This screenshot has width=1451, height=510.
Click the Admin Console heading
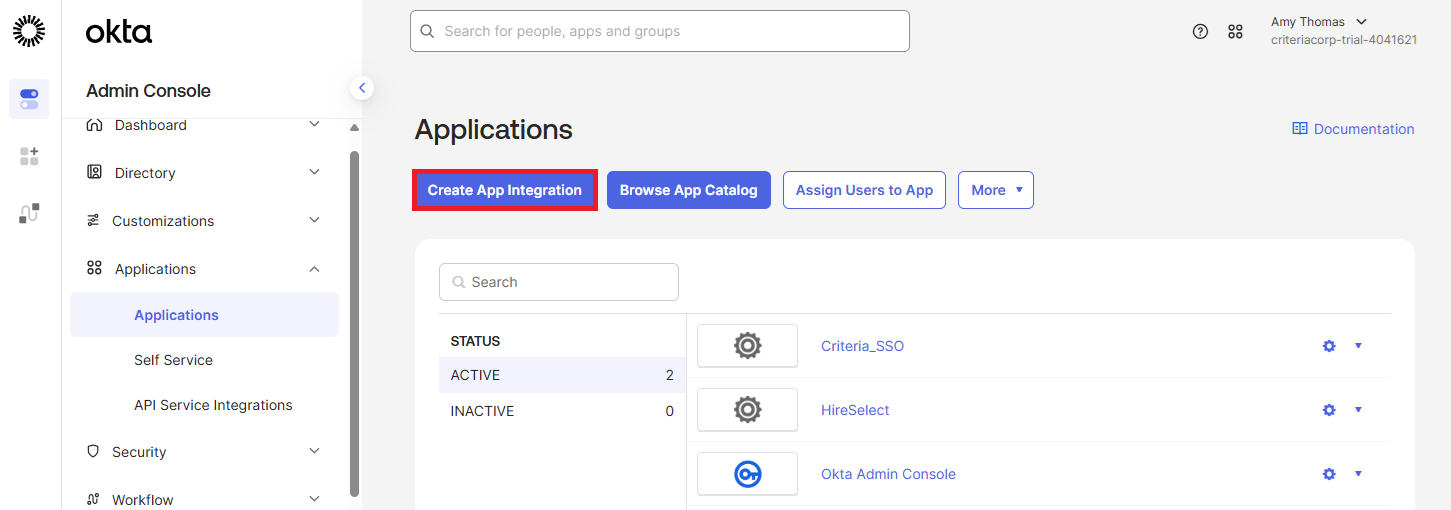pos(148,91)
